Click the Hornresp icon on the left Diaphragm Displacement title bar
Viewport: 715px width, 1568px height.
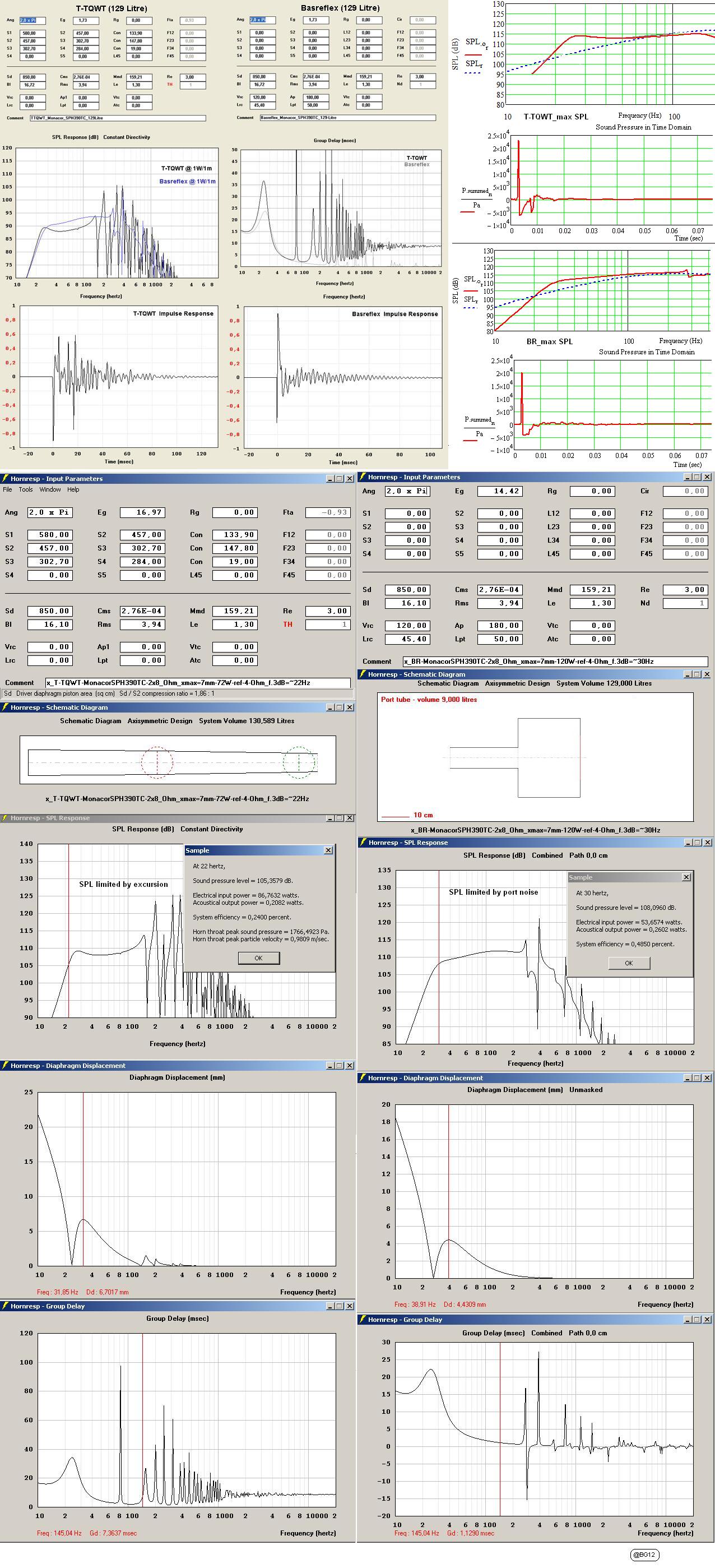(5, 1066)
